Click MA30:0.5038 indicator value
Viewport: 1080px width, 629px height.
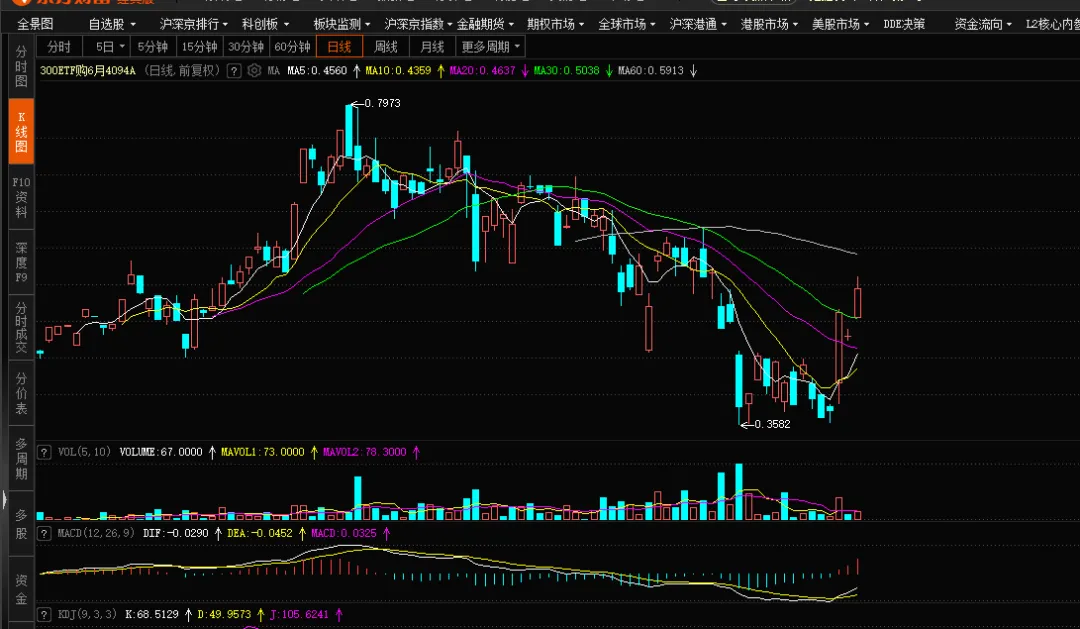click(x=567, y=70)
